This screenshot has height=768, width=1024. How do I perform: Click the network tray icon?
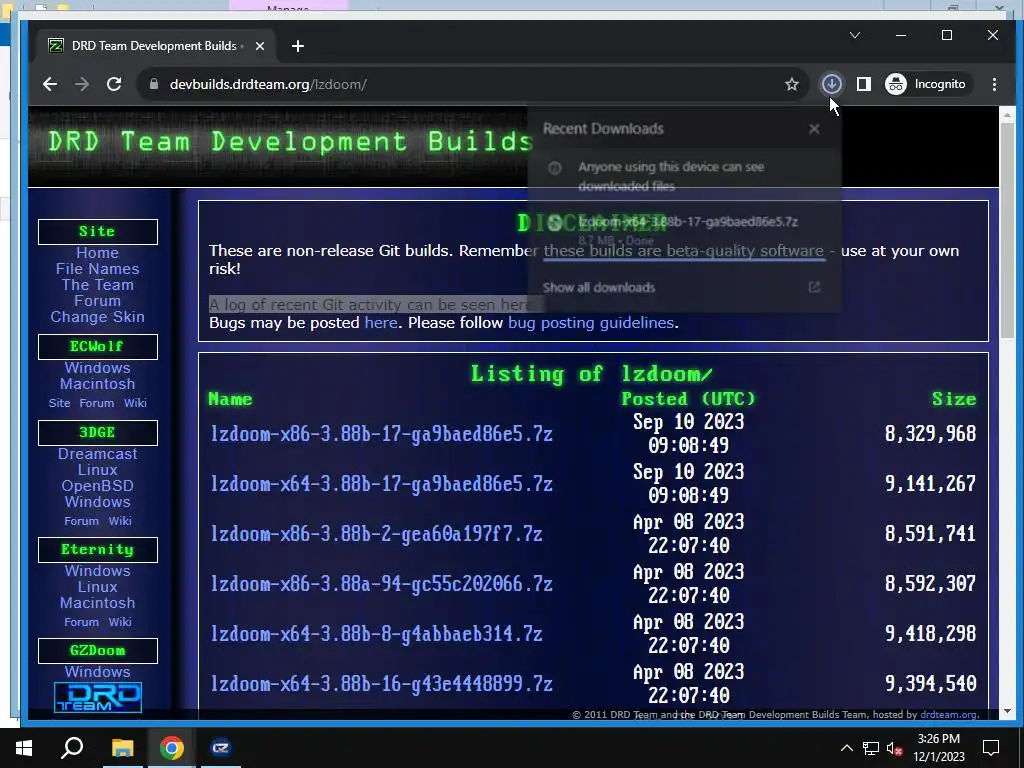[871, 748]
